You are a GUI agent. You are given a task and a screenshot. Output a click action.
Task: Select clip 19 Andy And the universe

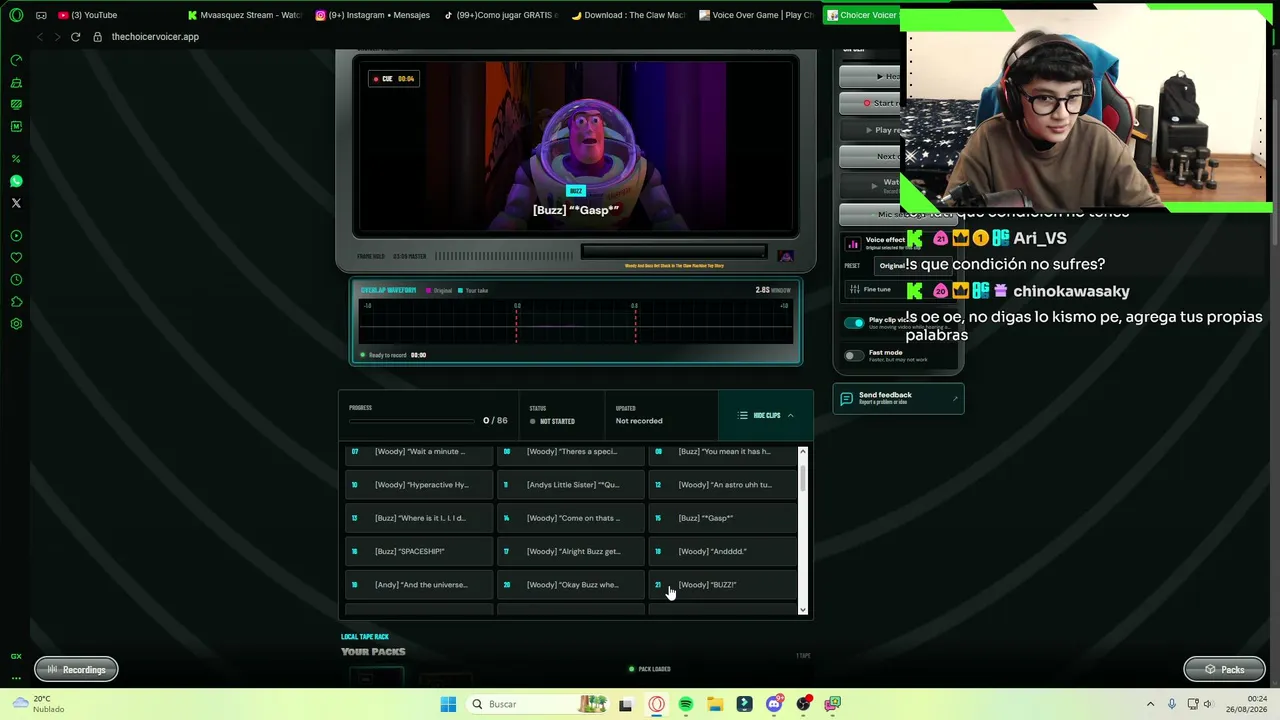pyautogui.click(x=419, y=585)
